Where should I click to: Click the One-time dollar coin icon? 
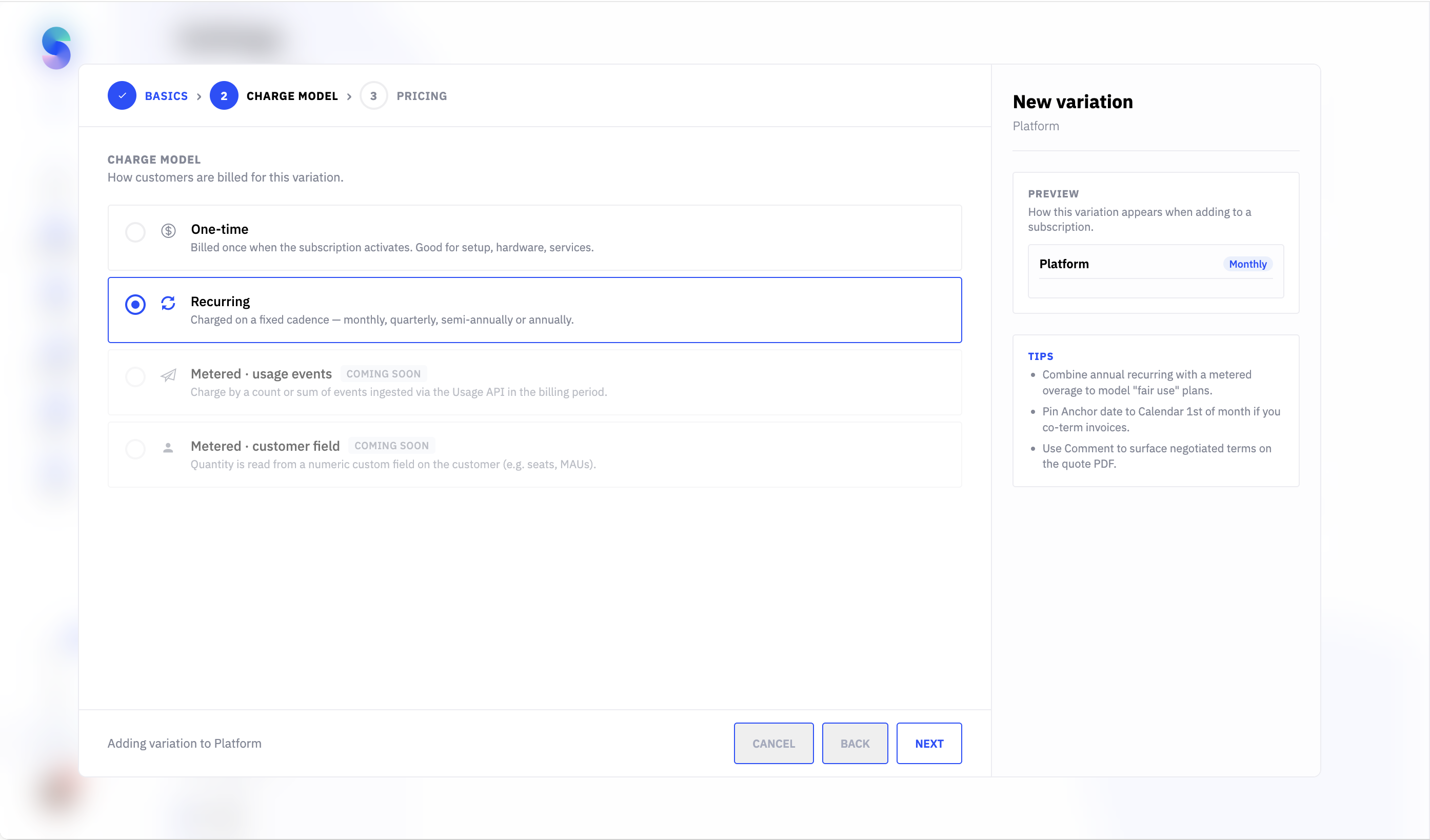click(x=169, y=231)
